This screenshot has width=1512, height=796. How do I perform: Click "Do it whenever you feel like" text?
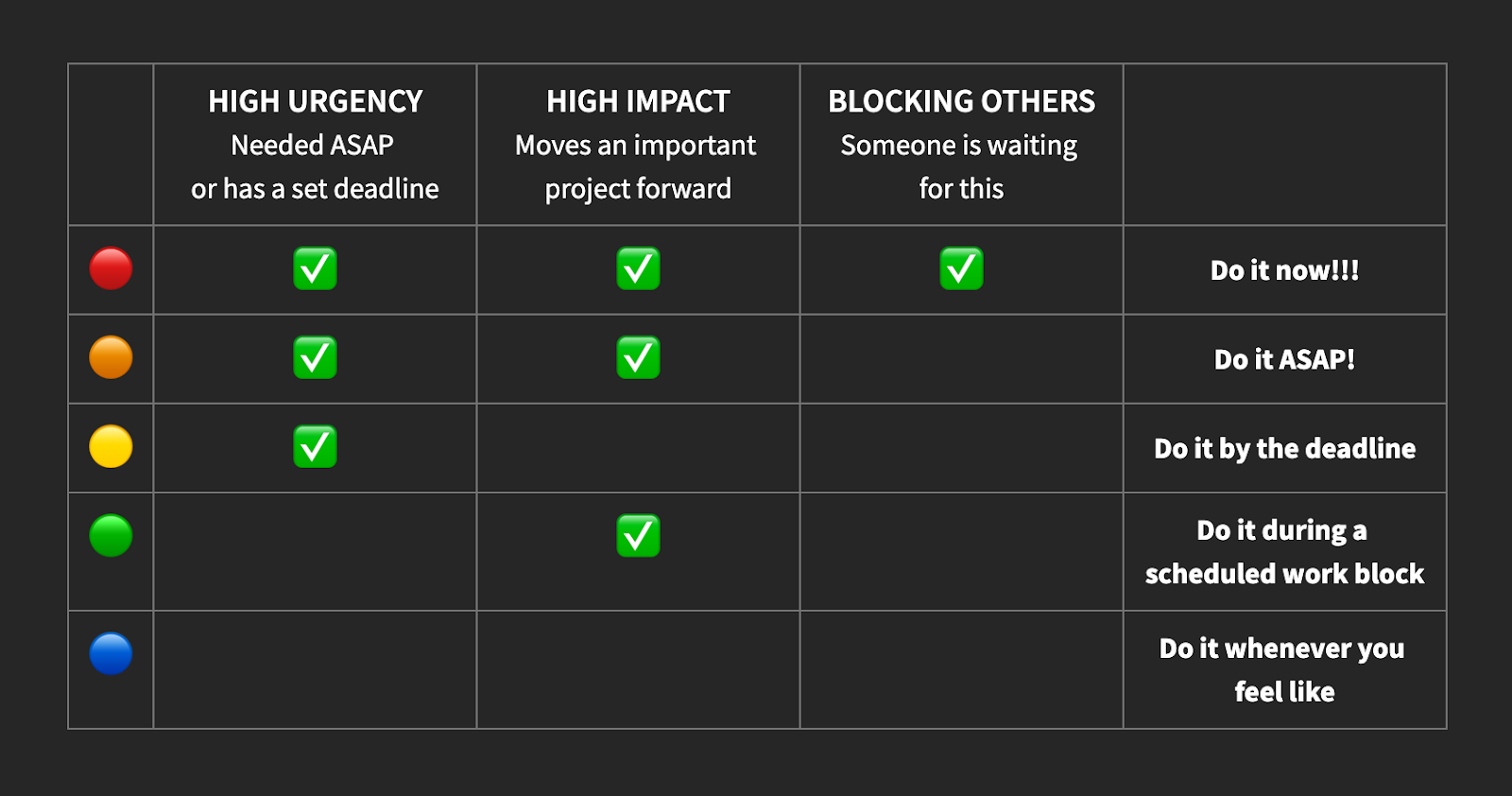pos(1284,669)
